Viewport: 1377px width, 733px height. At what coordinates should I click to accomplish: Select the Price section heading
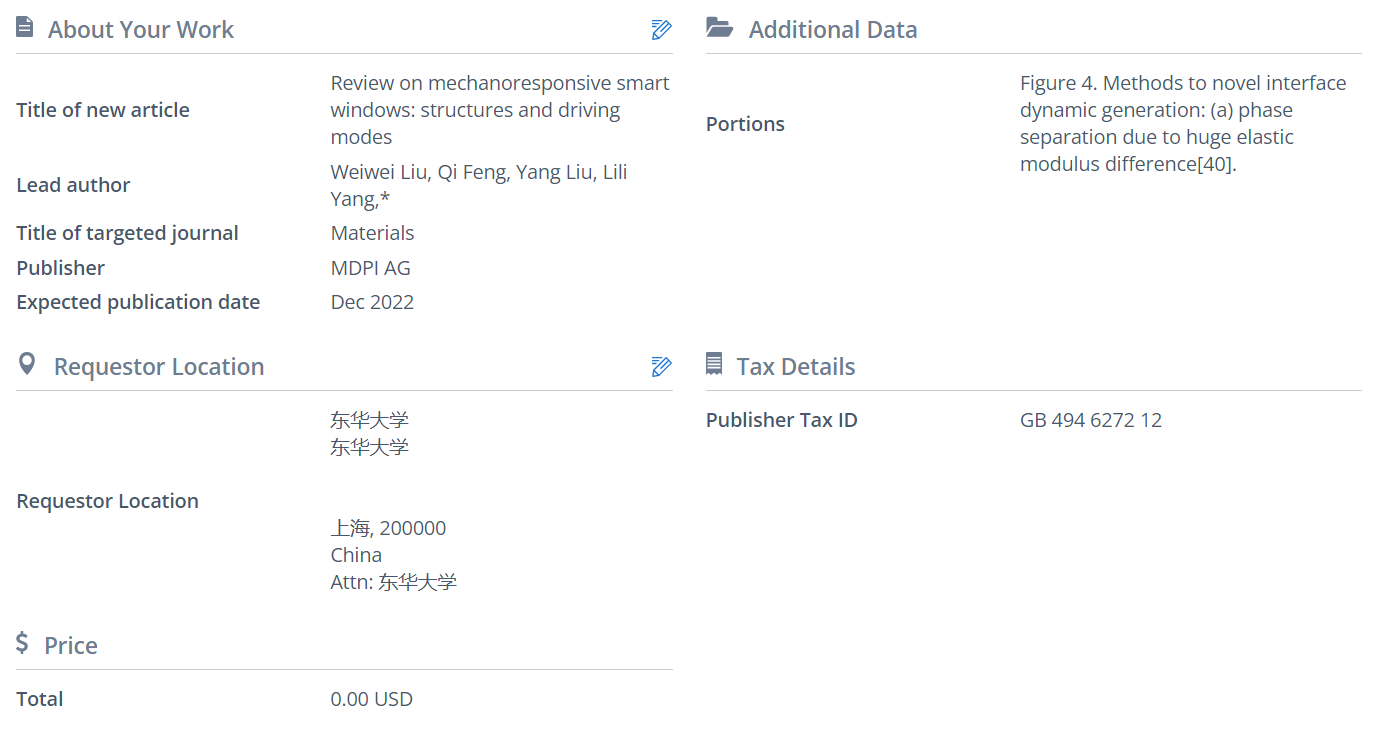click(71, 646)
